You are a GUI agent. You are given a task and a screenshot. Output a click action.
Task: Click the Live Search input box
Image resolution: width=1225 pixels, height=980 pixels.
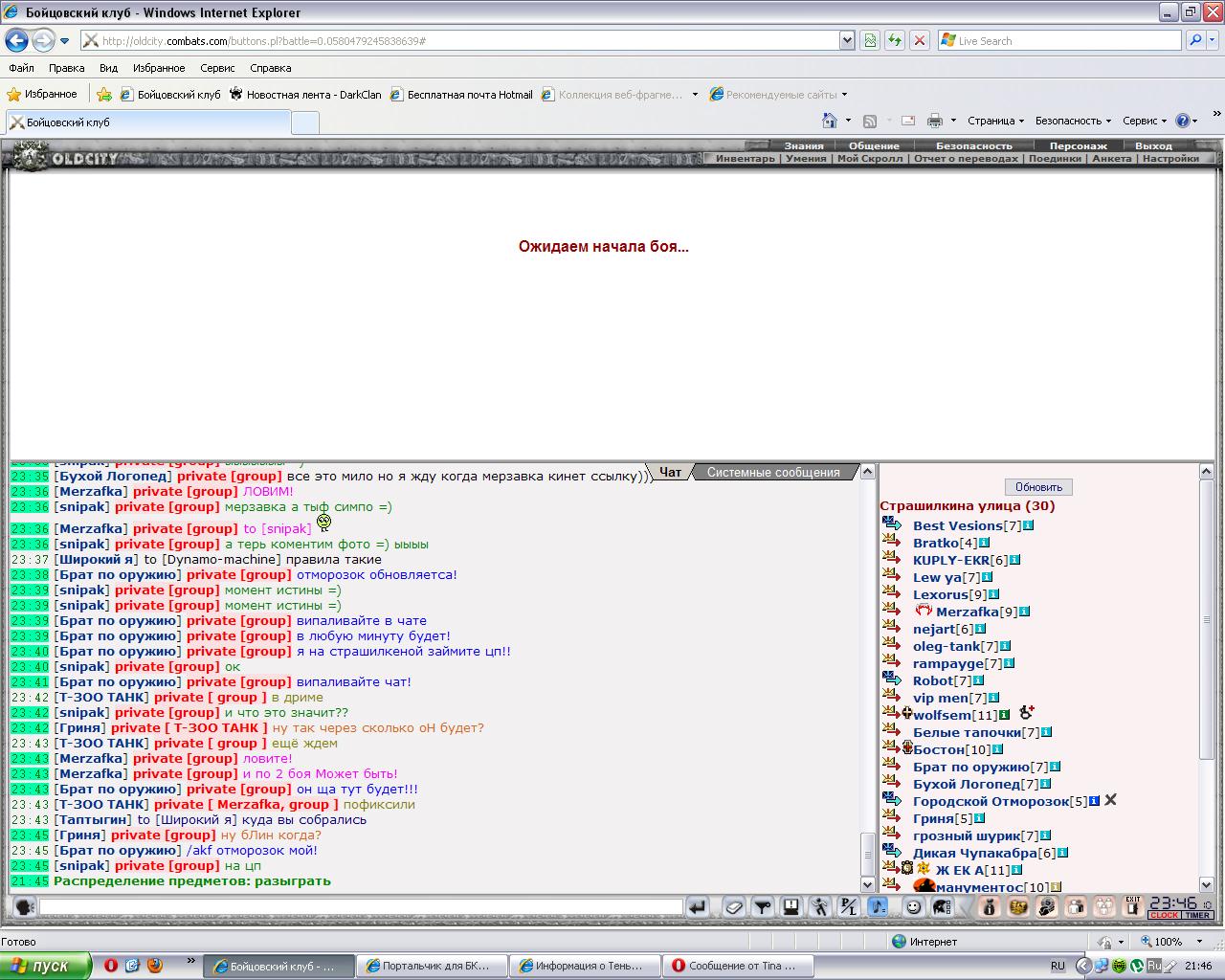coord(1060,40)
